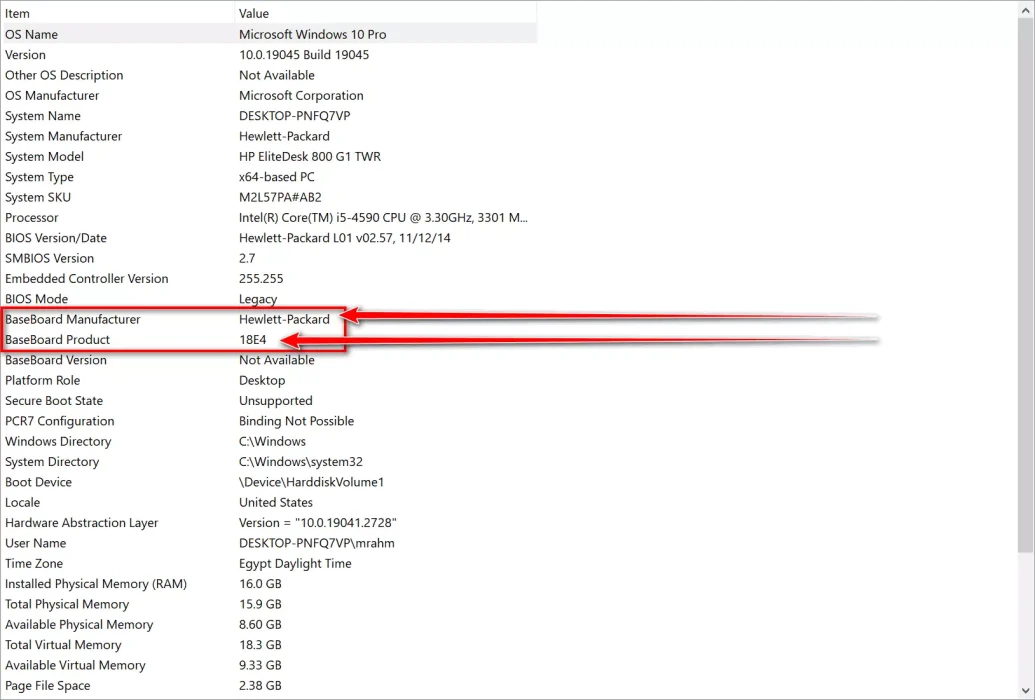Click the Intel Core i5-4590 processor value
The height and width of the screenshot is (700, 1035).
click(x=383, y=218)
